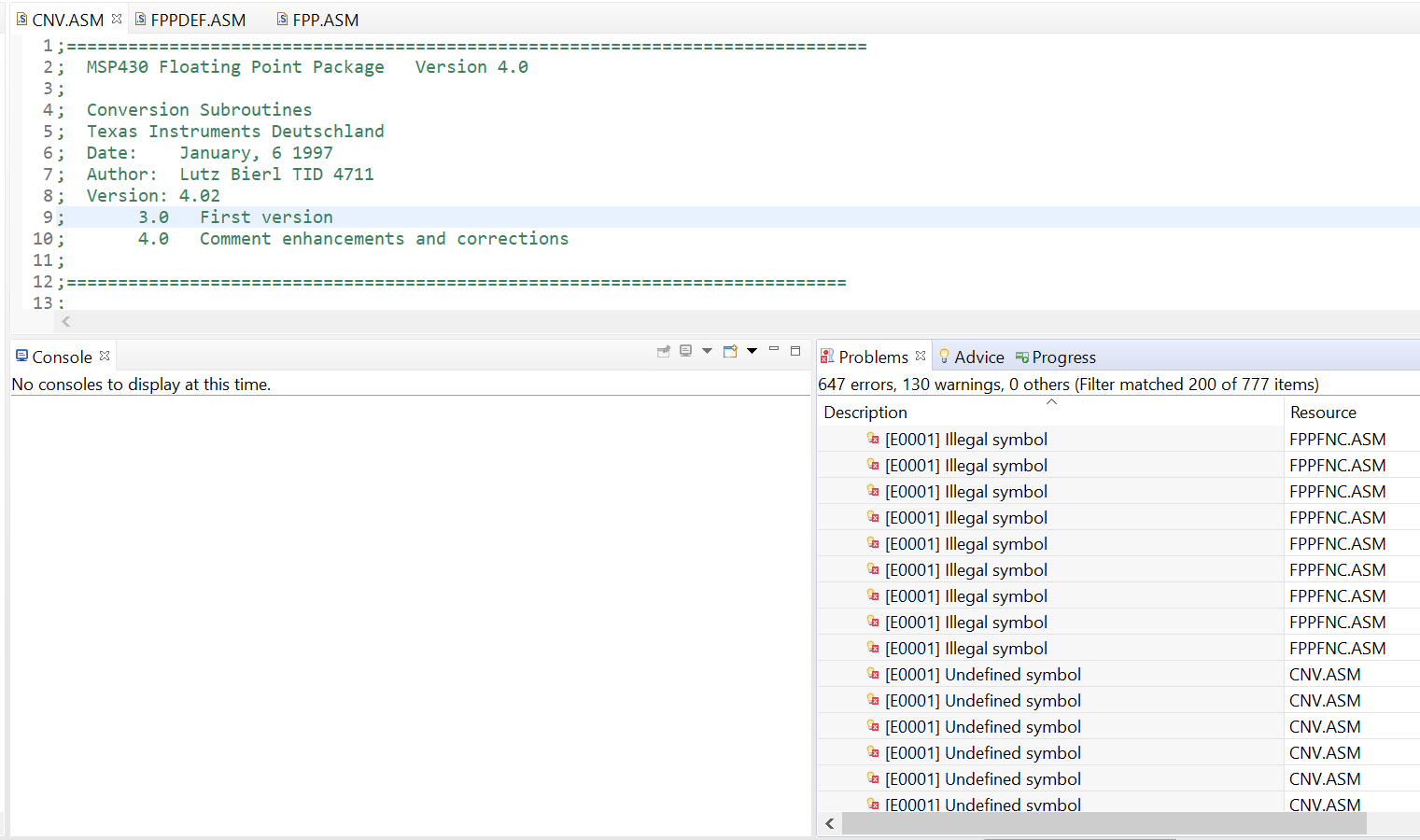Minimize the Console view panel
This screenshot has width=1420, height=840.
point(774,350)
